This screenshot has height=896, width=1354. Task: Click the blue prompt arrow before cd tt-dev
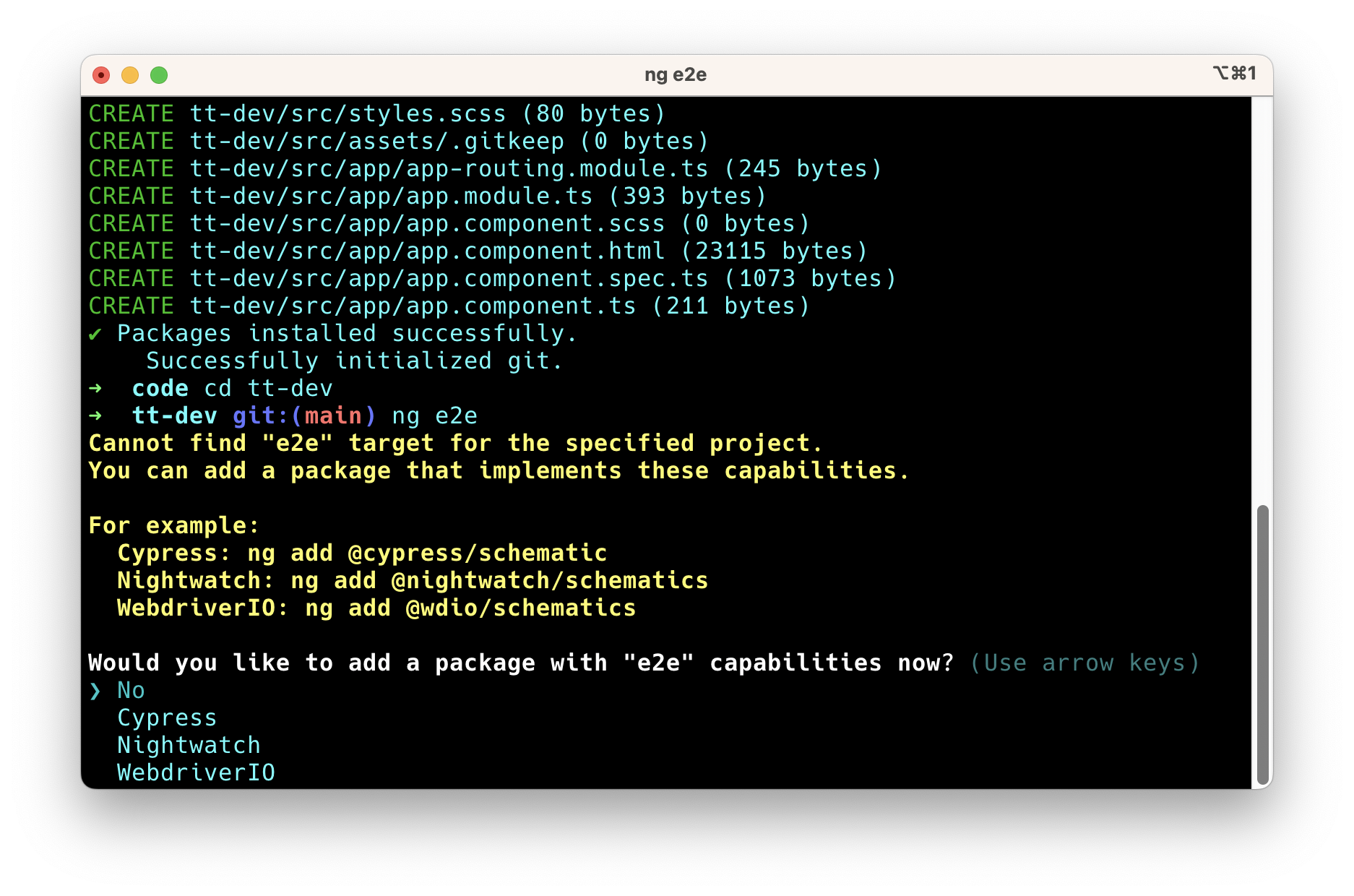(96, 388)
